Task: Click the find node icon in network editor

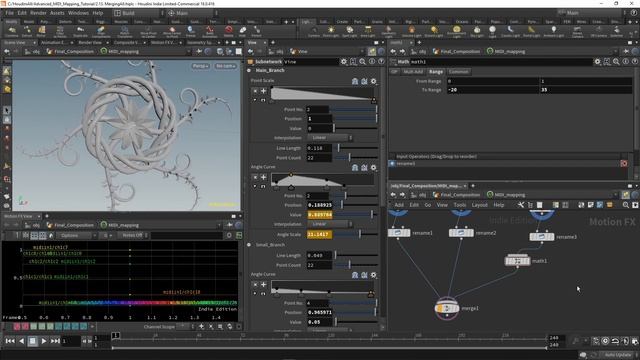Action: (x=626, y=205)
